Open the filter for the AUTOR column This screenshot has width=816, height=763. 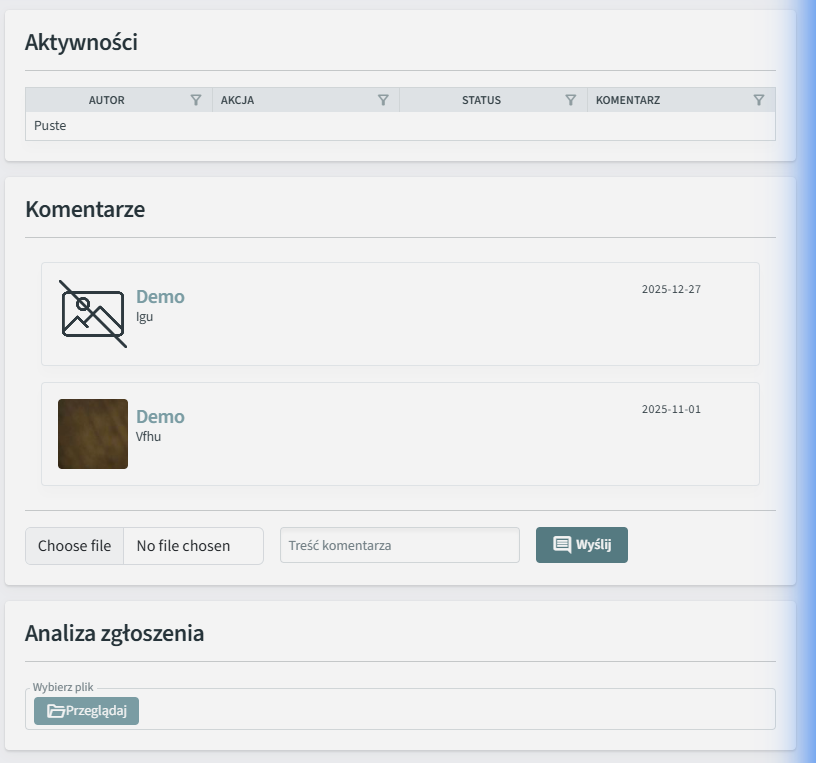click(196, 100)
